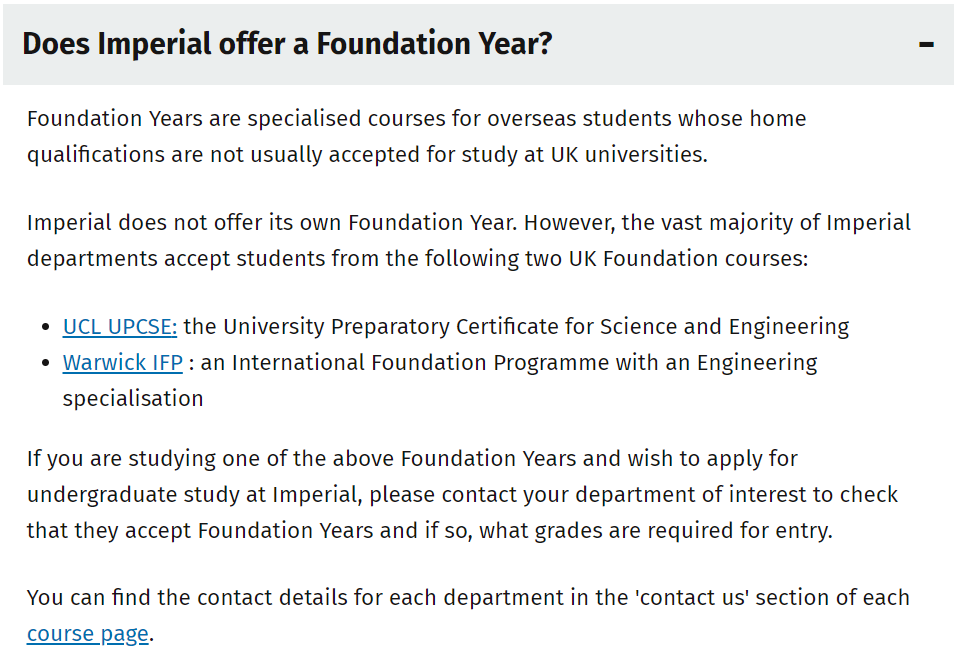The image size is (957, 664).
Task: Click the paragraph starting 'If you are studying'
Action: click(x=462, y=494)
